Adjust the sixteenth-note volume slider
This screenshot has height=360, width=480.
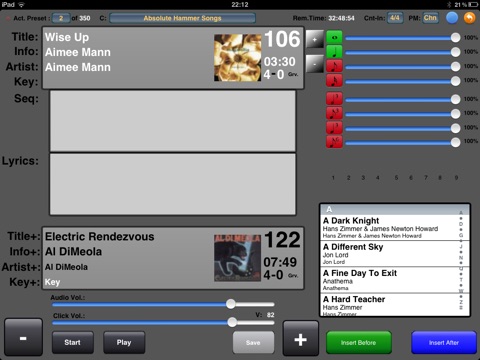[403, 81]
